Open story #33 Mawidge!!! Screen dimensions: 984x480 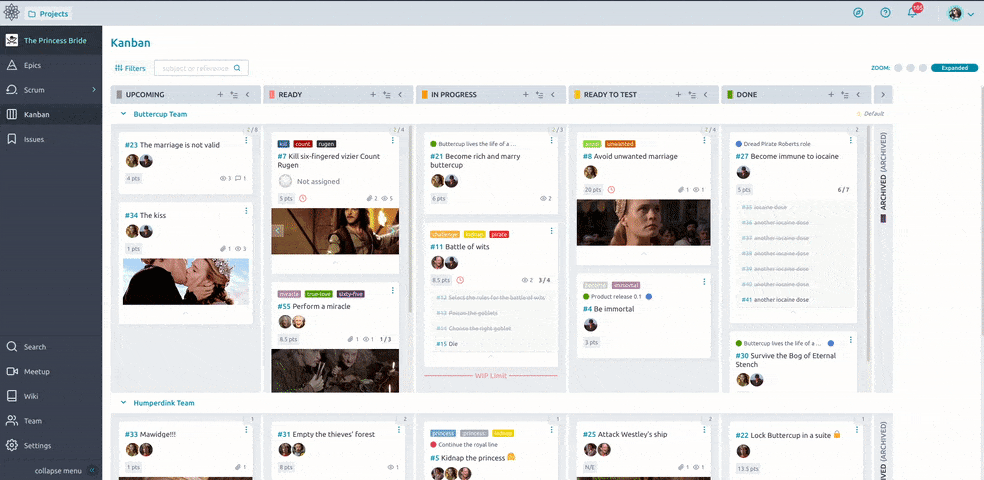149,434
